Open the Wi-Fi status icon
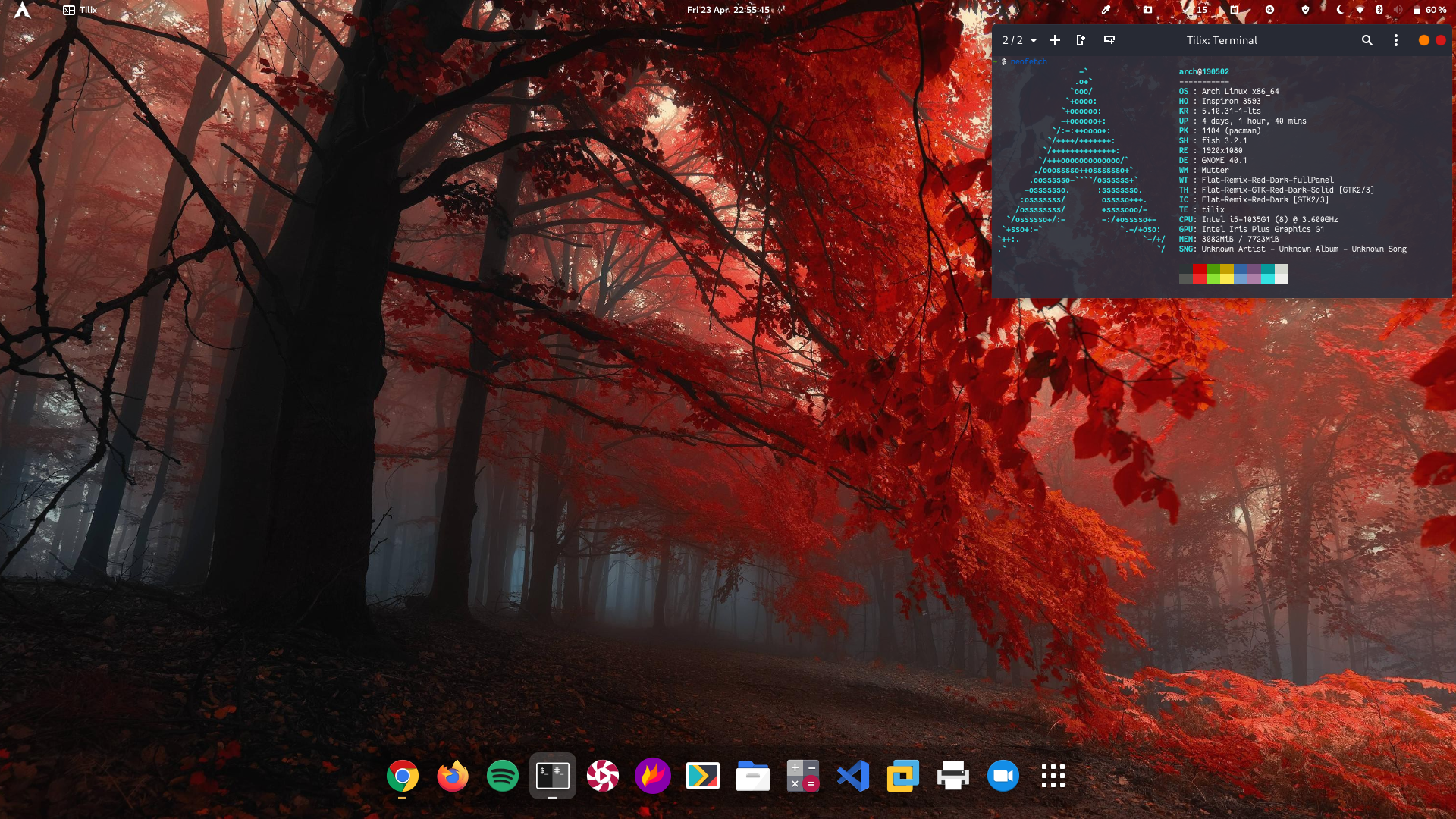This screenshot has width=1456, height=819. point(1360,10)
